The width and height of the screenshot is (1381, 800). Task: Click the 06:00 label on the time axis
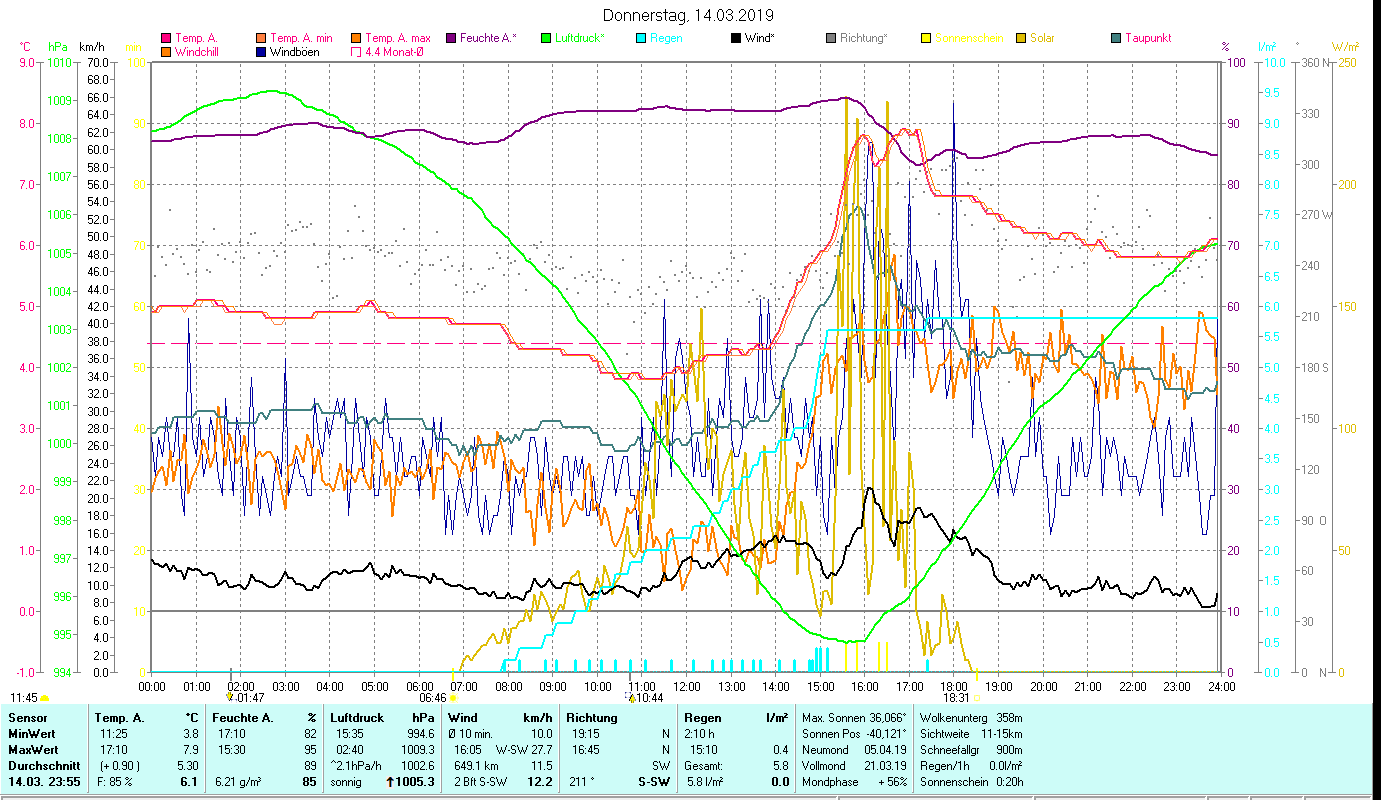point(420,686)
